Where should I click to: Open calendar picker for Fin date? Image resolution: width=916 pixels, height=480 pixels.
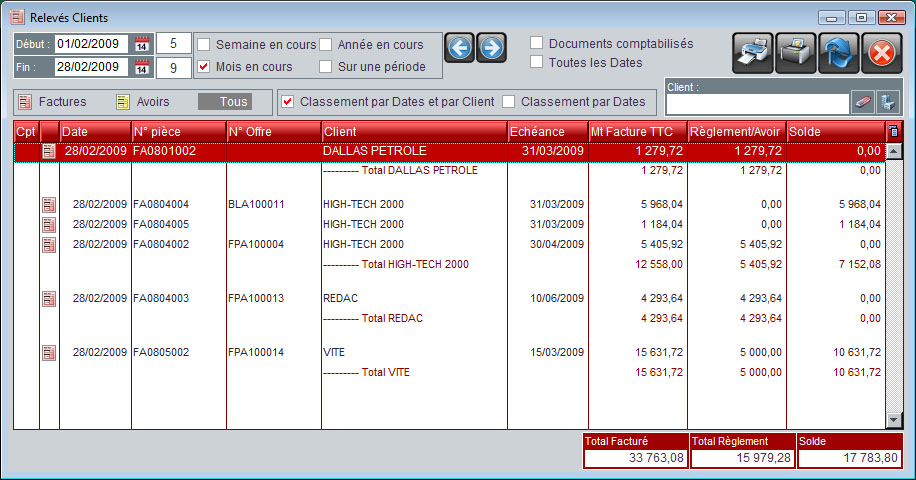point(142,67)
